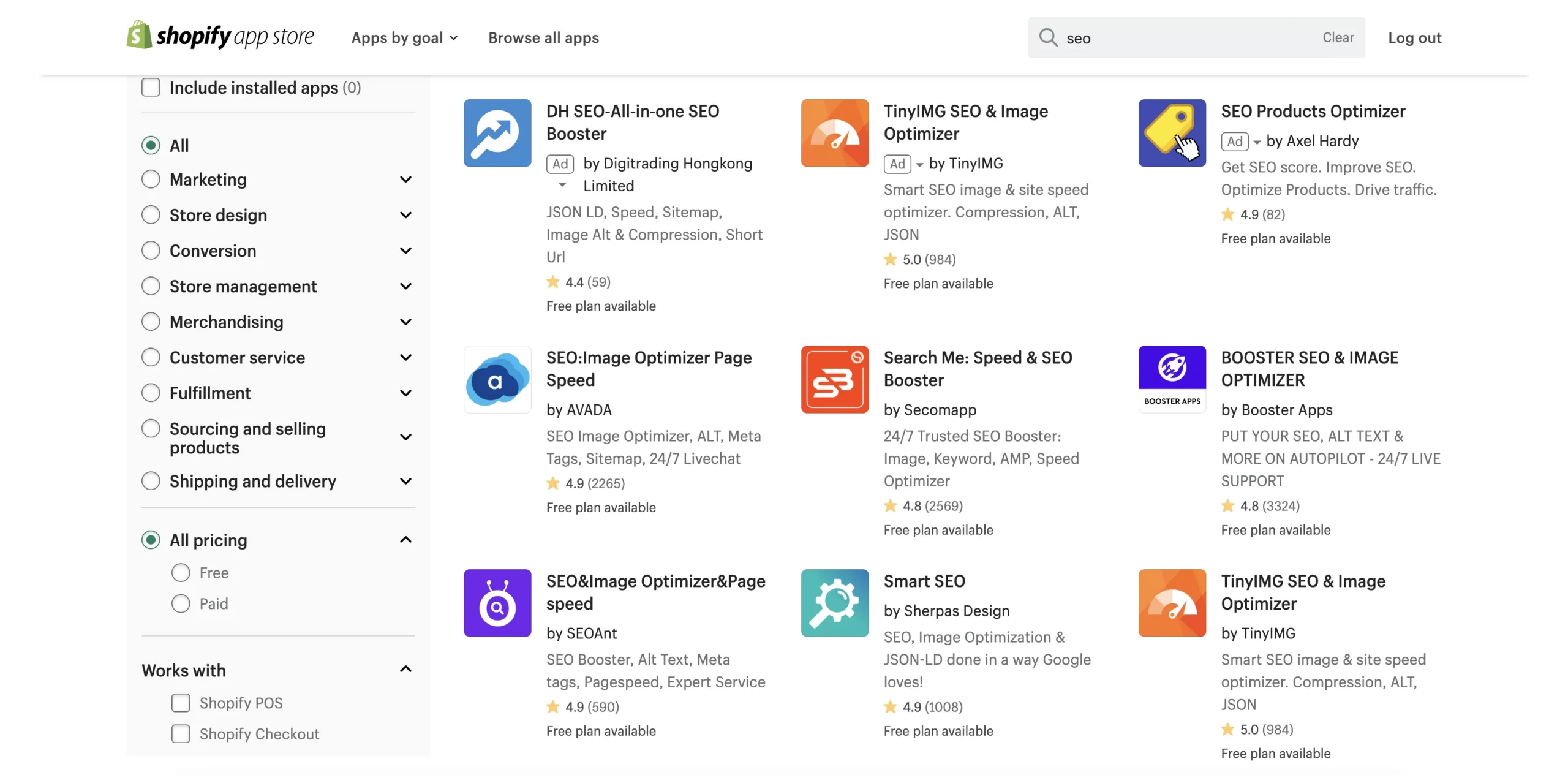Click the star next to 4.8 (3324)
1568x775 pixels.
tap(1227, 505)
